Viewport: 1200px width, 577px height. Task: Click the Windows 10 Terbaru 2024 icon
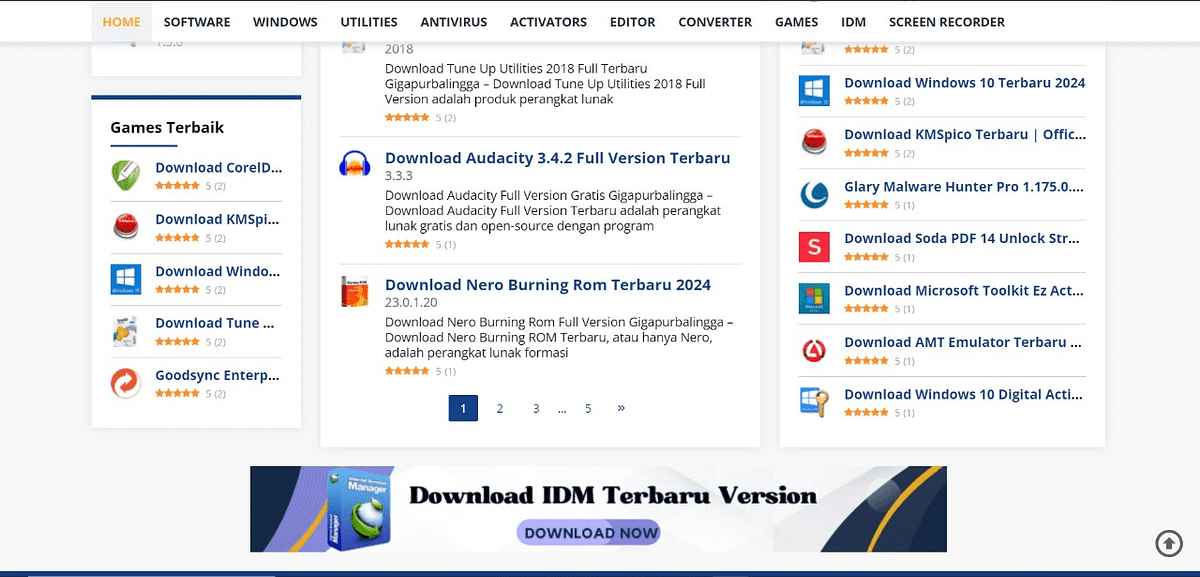click(815, 90)
